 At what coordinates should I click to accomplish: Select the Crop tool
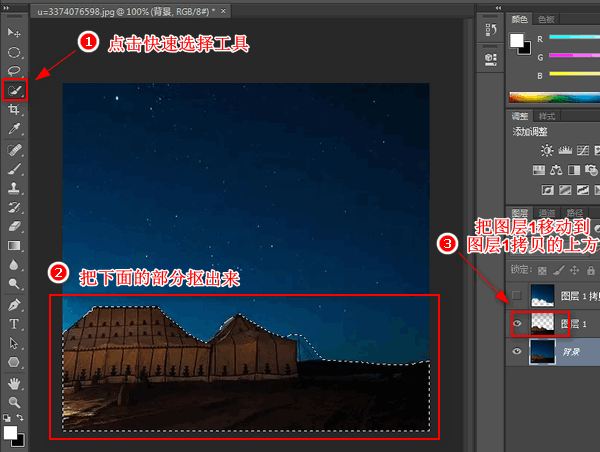coord(14,110)
